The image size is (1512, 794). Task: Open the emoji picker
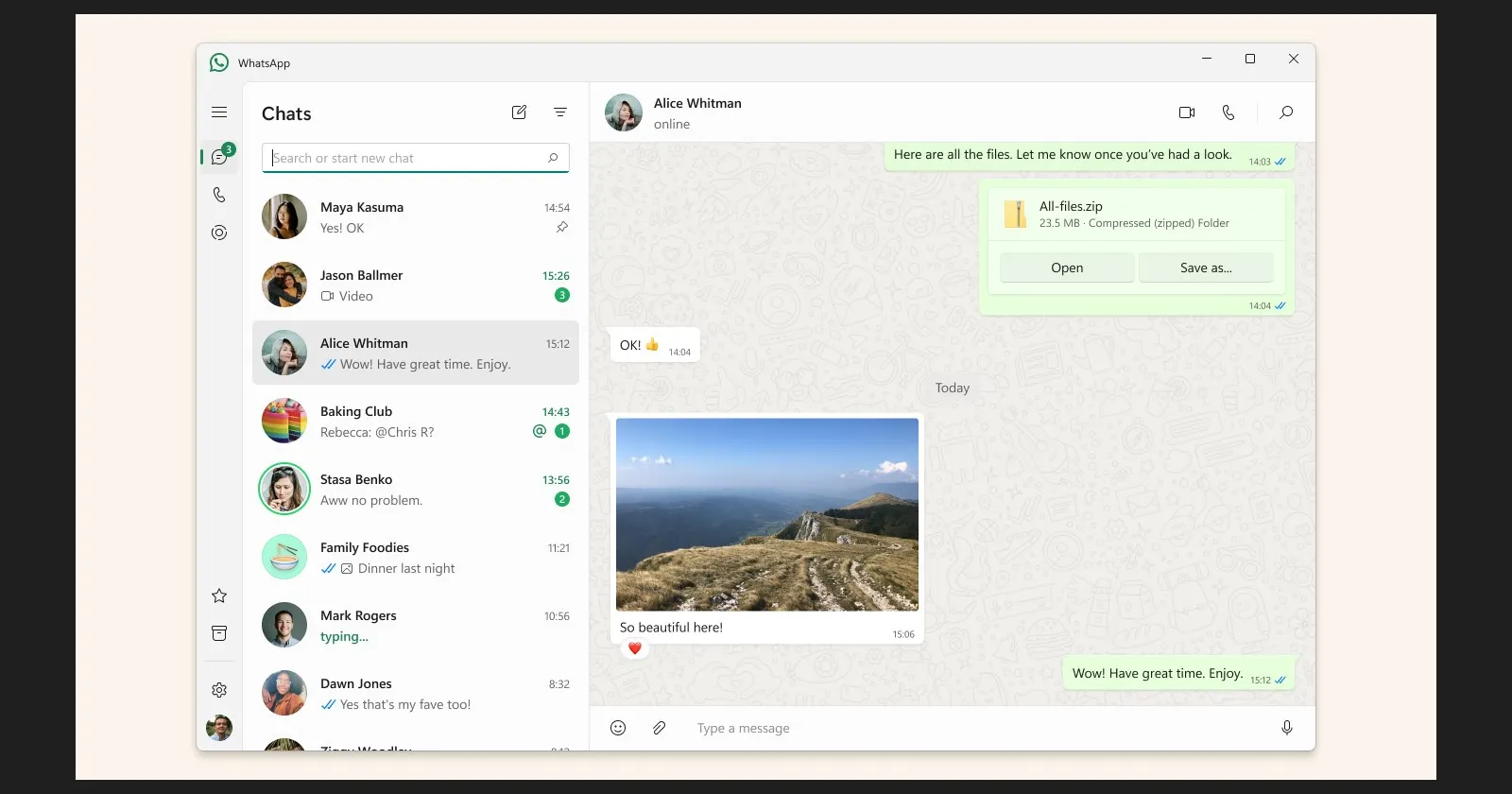tap(618, 728)
